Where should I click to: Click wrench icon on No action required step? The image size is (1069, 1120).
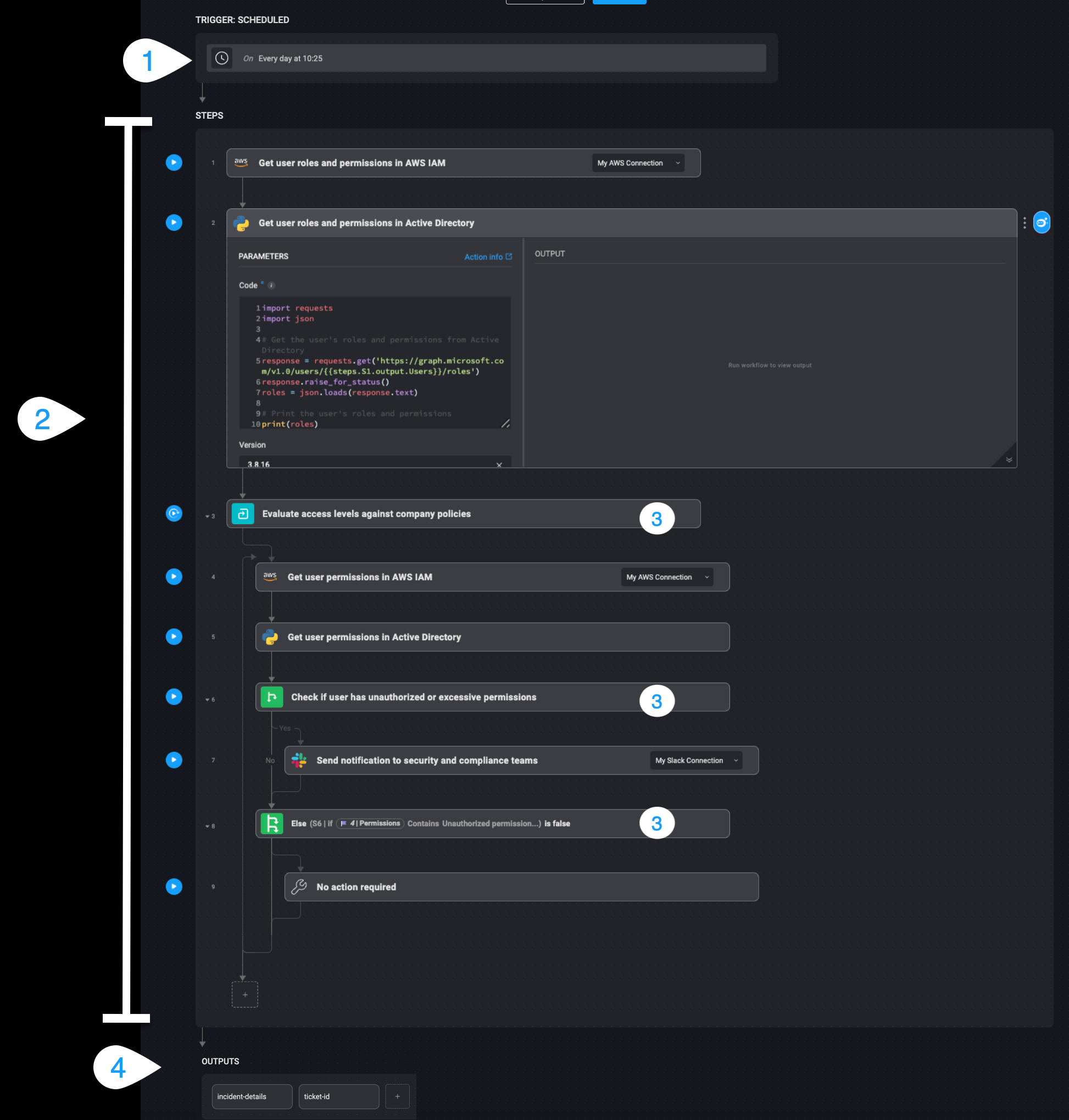[299, 886]
